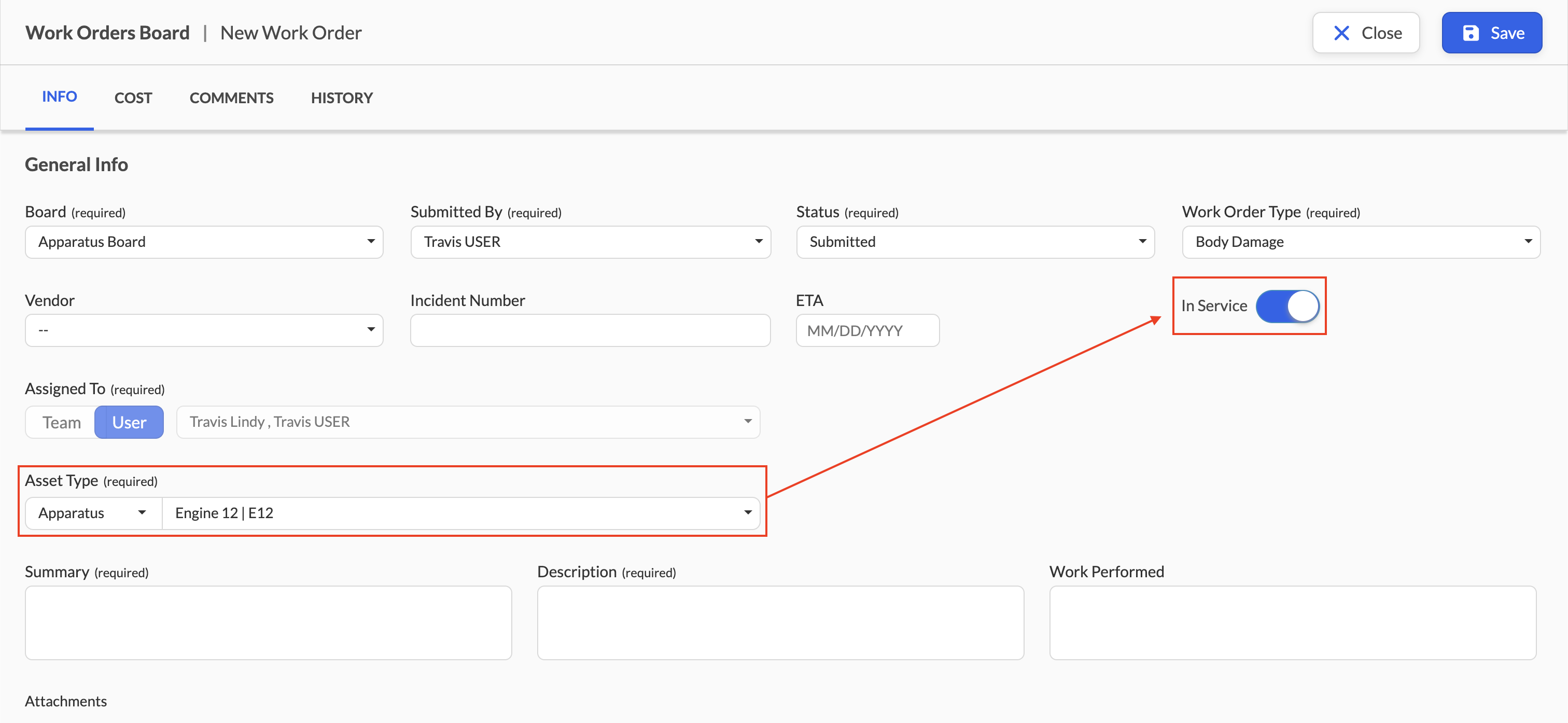Toggle the In Service switch
The height and width of the screenshot is (723, 1568).
coord(1287,306)
